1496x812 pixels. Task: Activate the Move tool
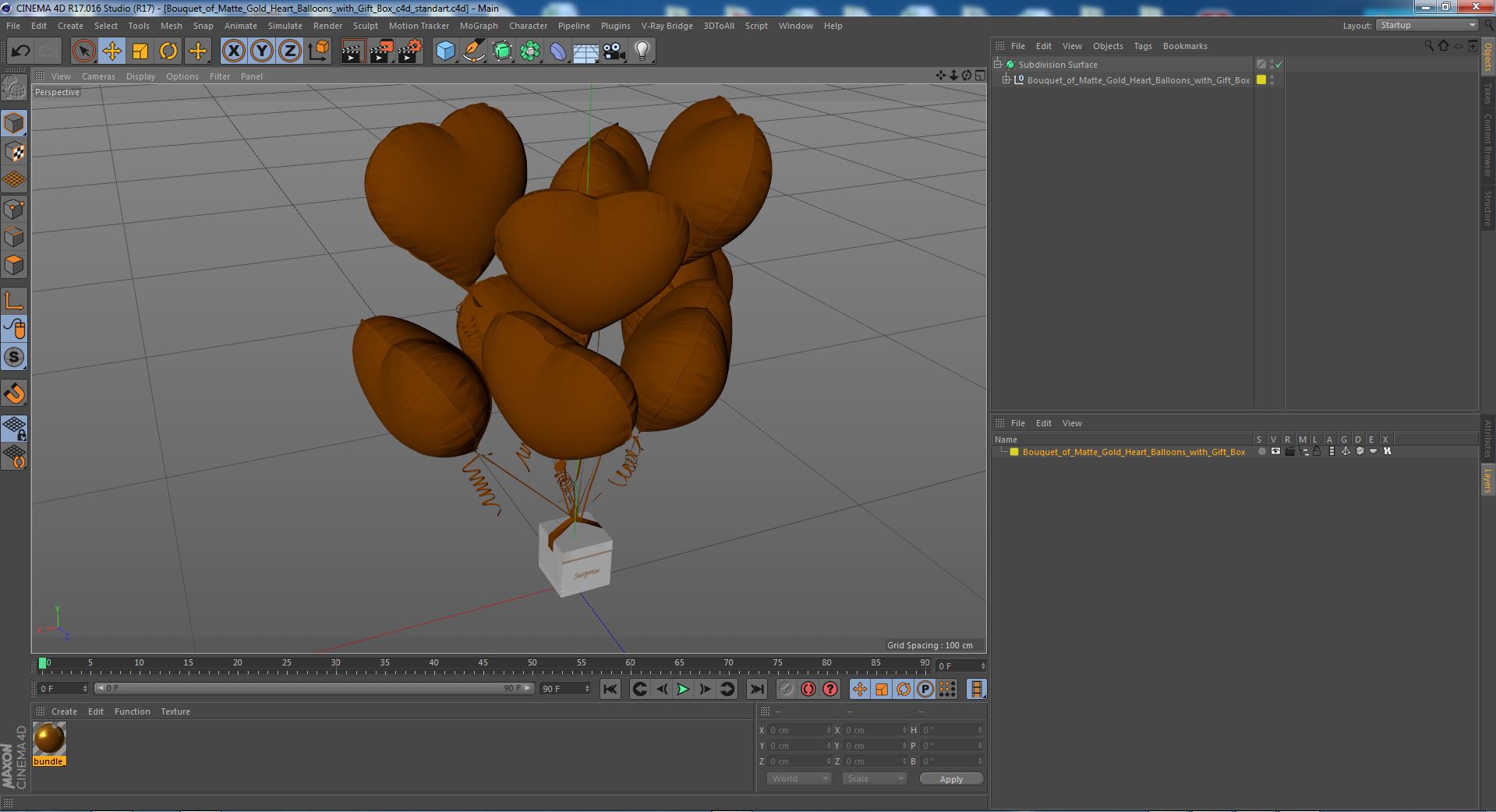pyautogui.click(x=111, y=51)
